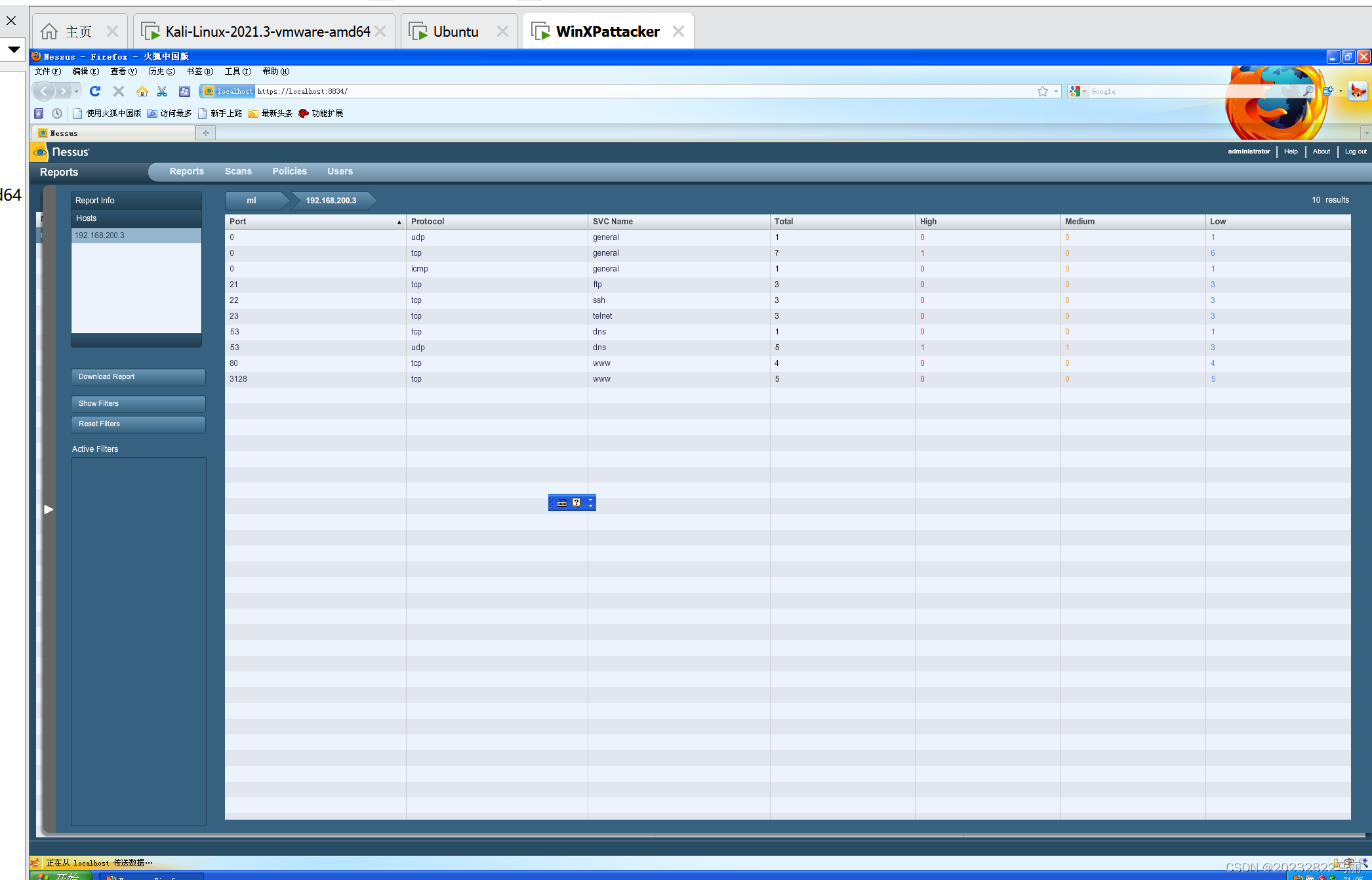Click the search magnifier icon
The image size is (1372, 880).
click(1308, 91)
